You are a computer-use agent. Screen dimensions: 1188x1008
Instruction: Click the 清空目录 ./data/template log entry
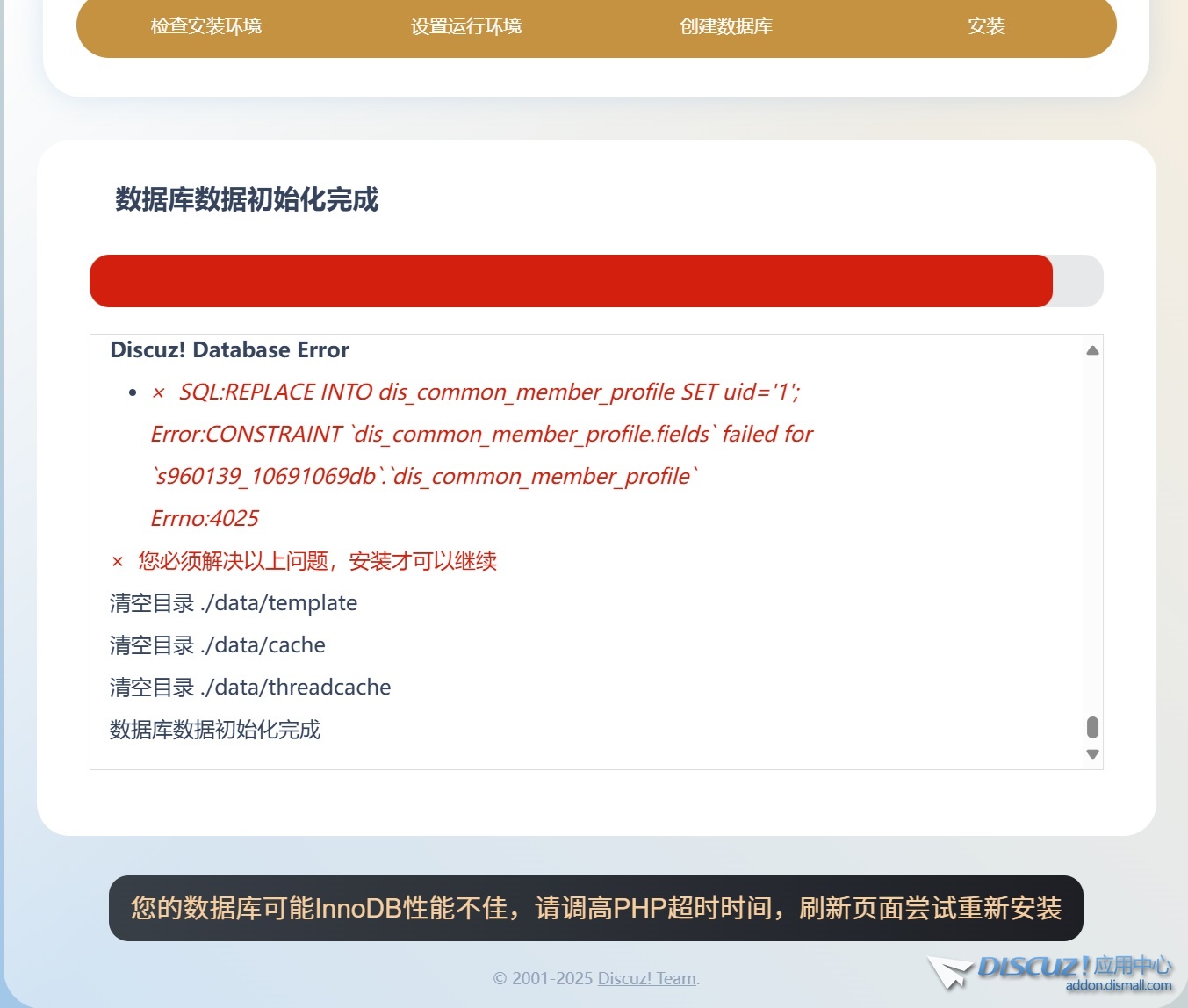[x=234, y=603]
